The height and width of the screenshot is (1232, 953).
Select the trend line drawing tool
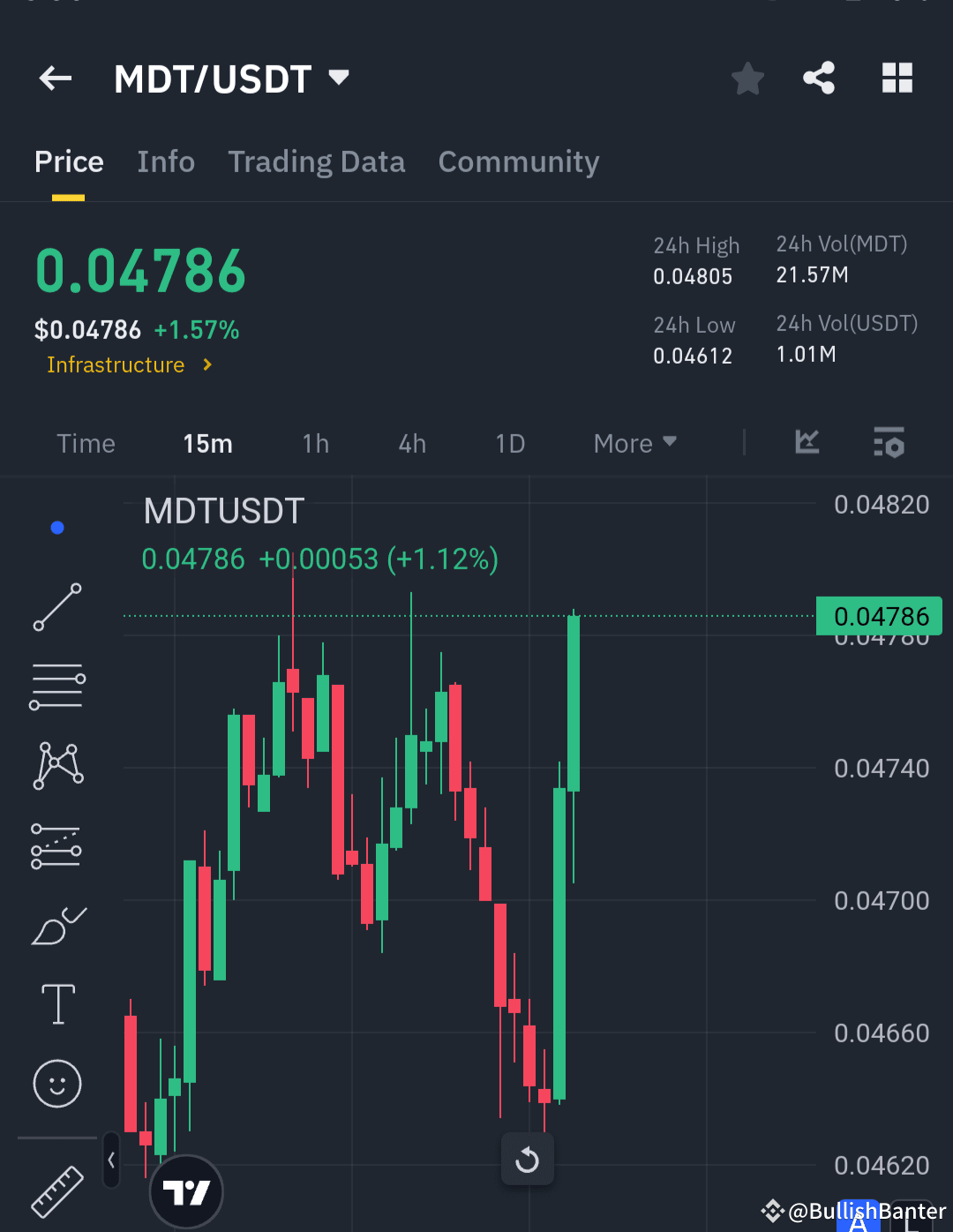click(x=57, y=609)
